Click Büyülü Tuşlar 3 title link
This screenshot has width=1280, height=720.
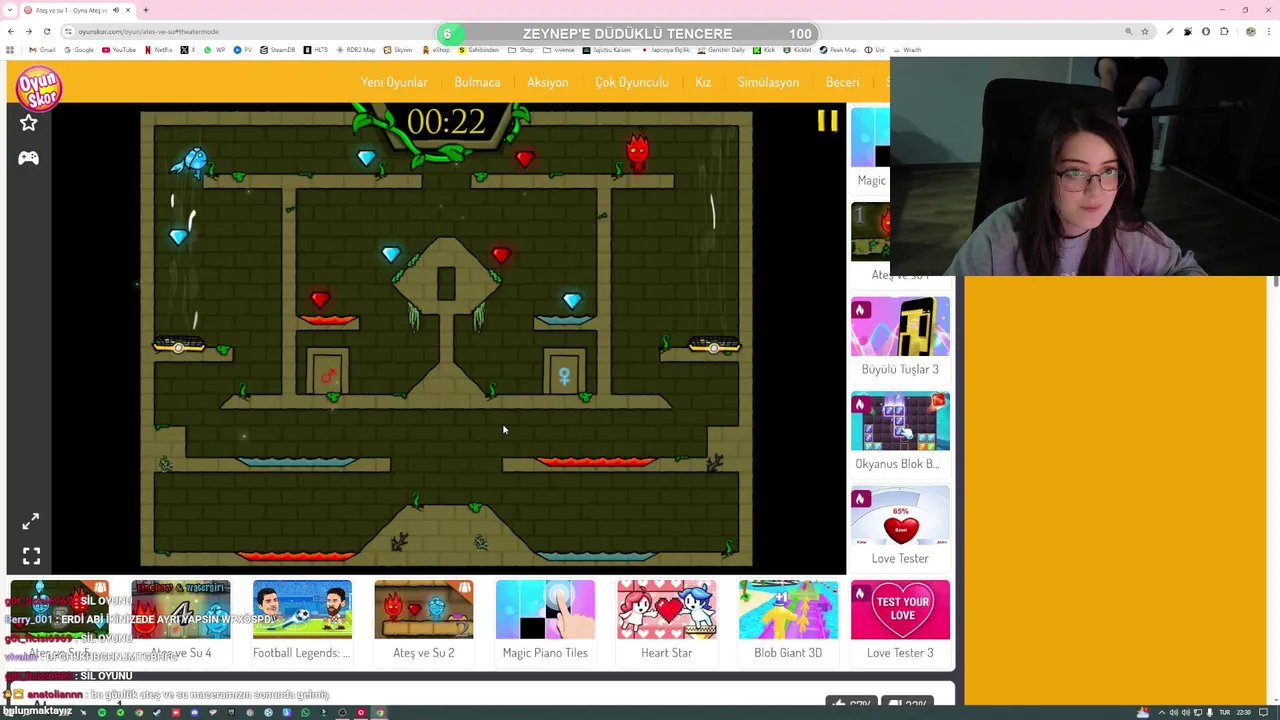point(900,369)
